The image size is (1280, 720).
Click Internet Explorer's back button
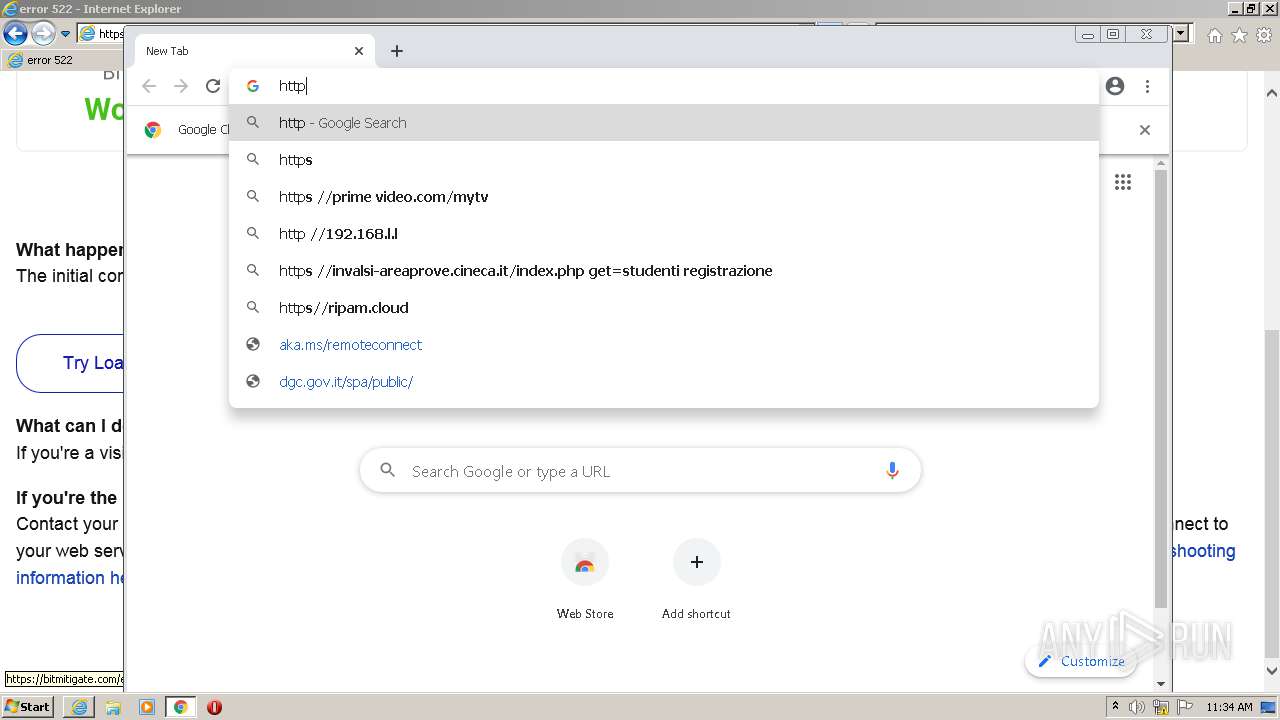[15, 33]
